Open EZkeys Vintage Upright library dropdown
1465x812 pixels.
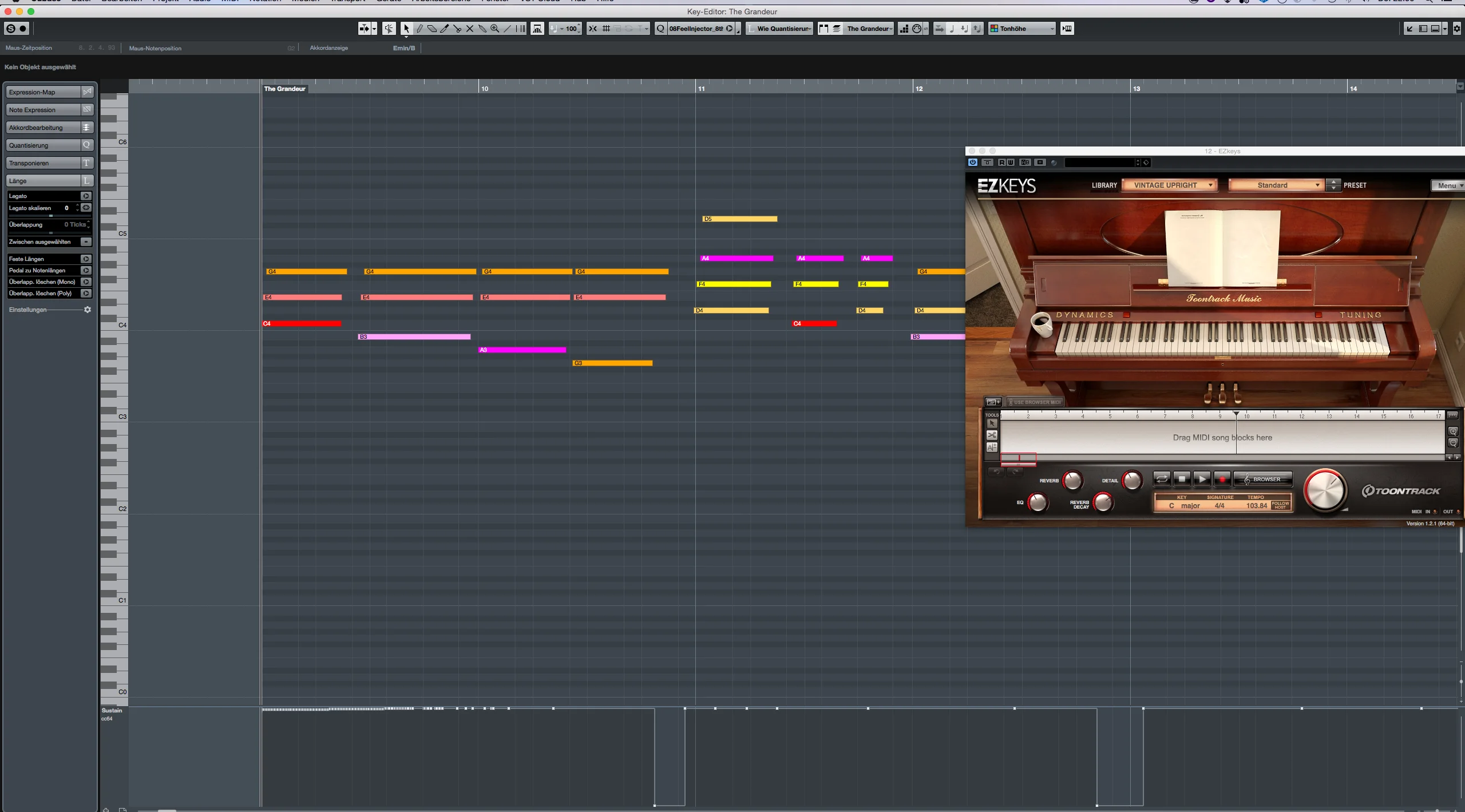click(x=1169, y=185)
